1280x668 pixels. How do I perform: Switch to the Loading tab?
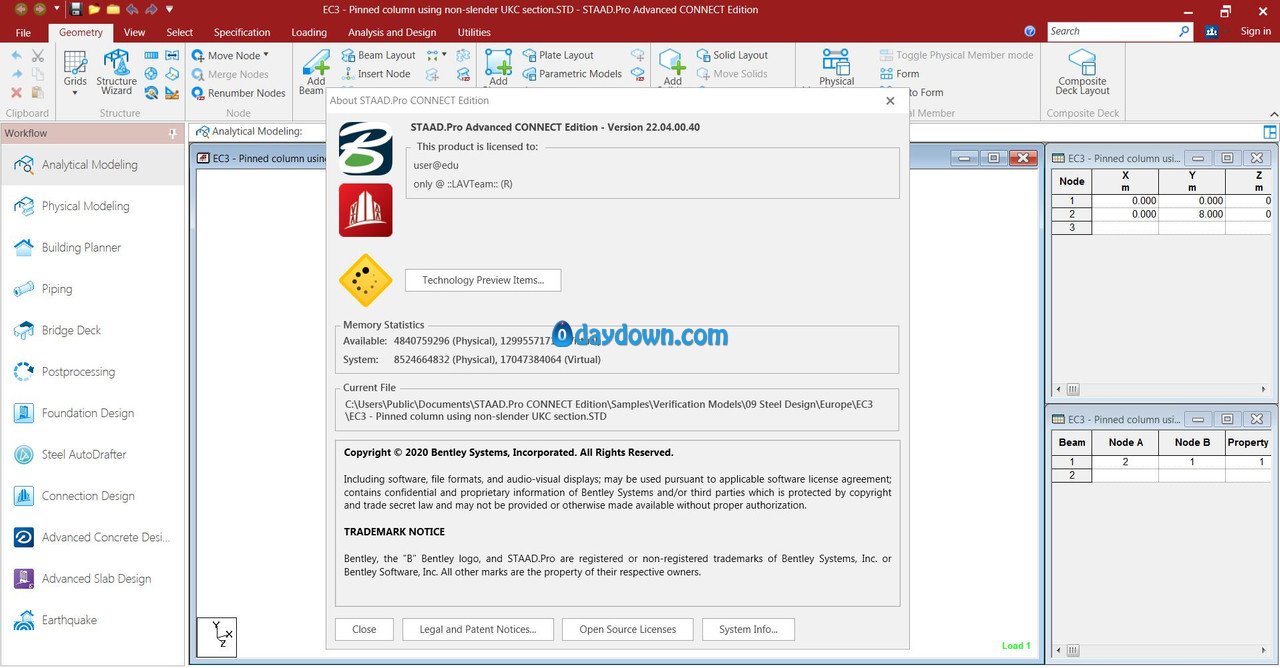(309, 32)
